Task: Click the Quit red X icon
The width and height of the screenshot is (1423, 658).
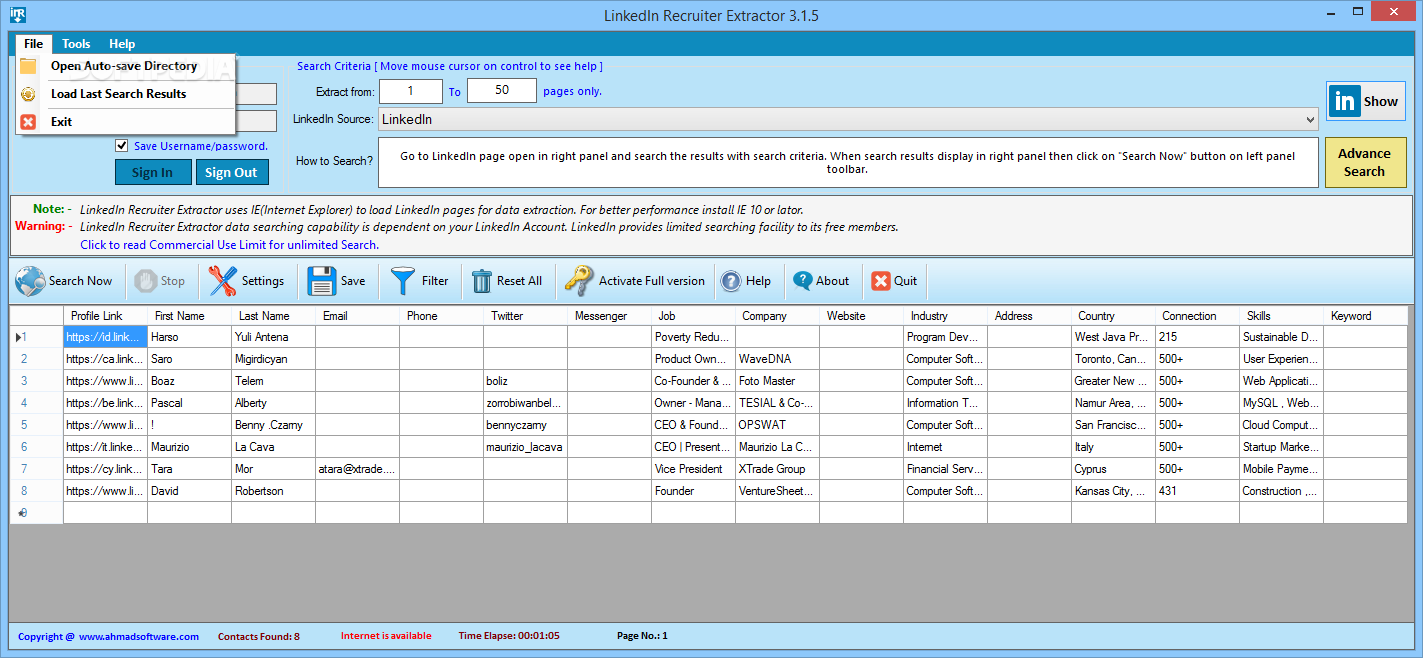Action: (880, 281)
